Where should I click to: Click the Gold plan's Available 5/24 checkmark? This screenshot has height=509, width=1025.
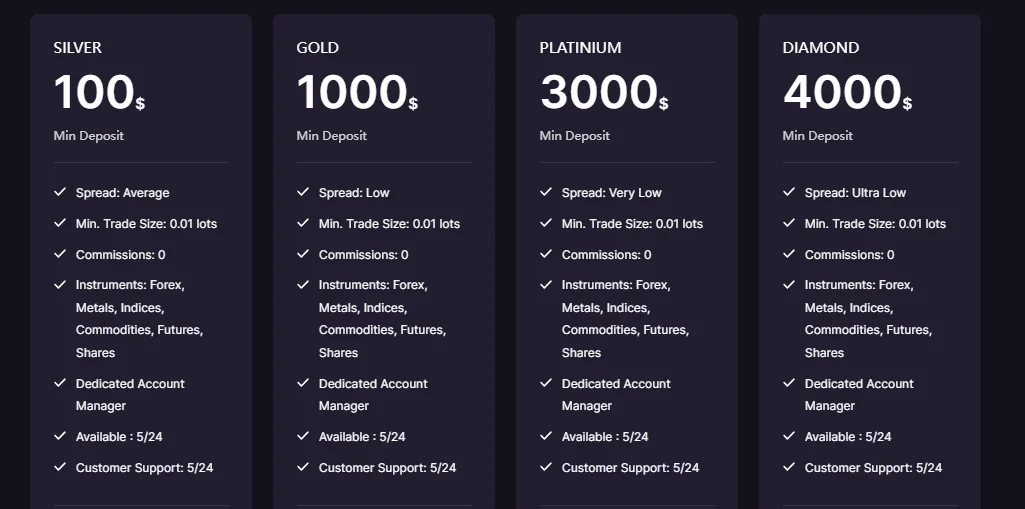coord(303,436)
